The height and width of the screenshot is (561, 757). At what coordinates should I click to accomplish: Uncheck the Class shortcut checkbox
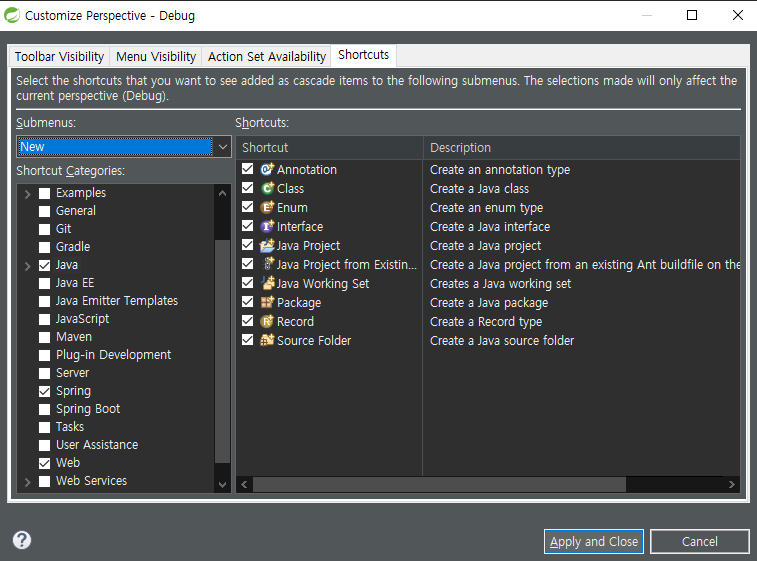[x=248, y=188]
